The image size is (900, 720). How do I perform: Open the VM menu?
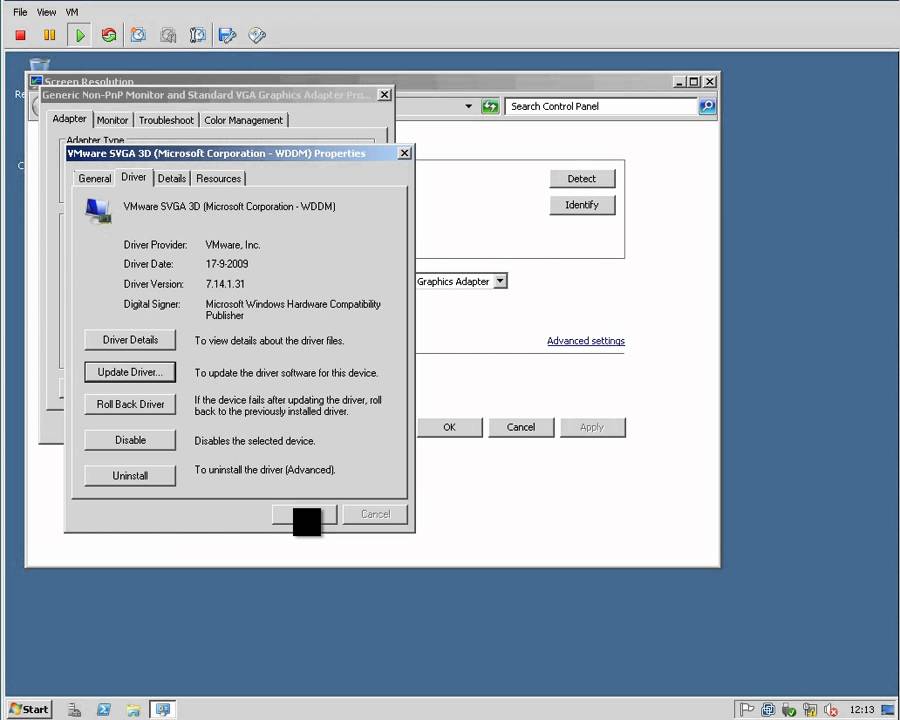72,12
